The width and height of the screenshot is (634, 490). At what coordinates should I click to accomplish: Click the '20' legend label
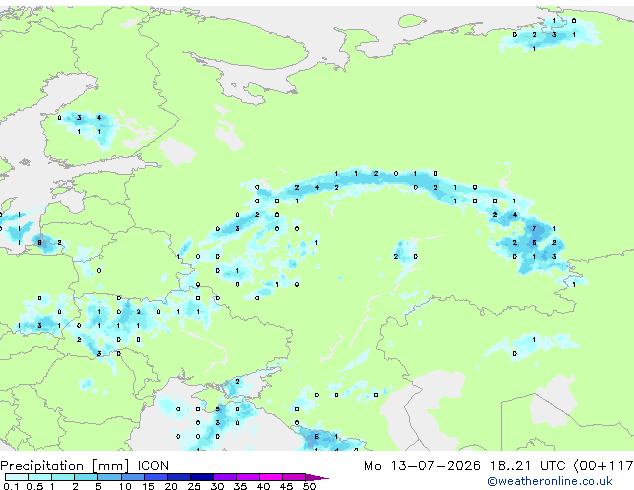point(171,486)
